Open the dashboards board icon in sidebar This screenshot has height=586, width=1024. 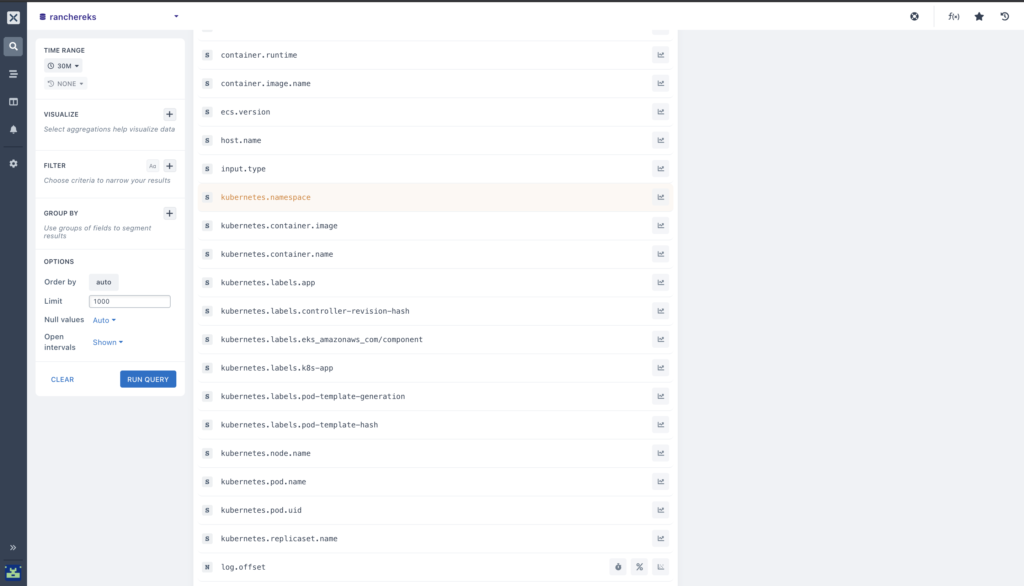(13, 102)
